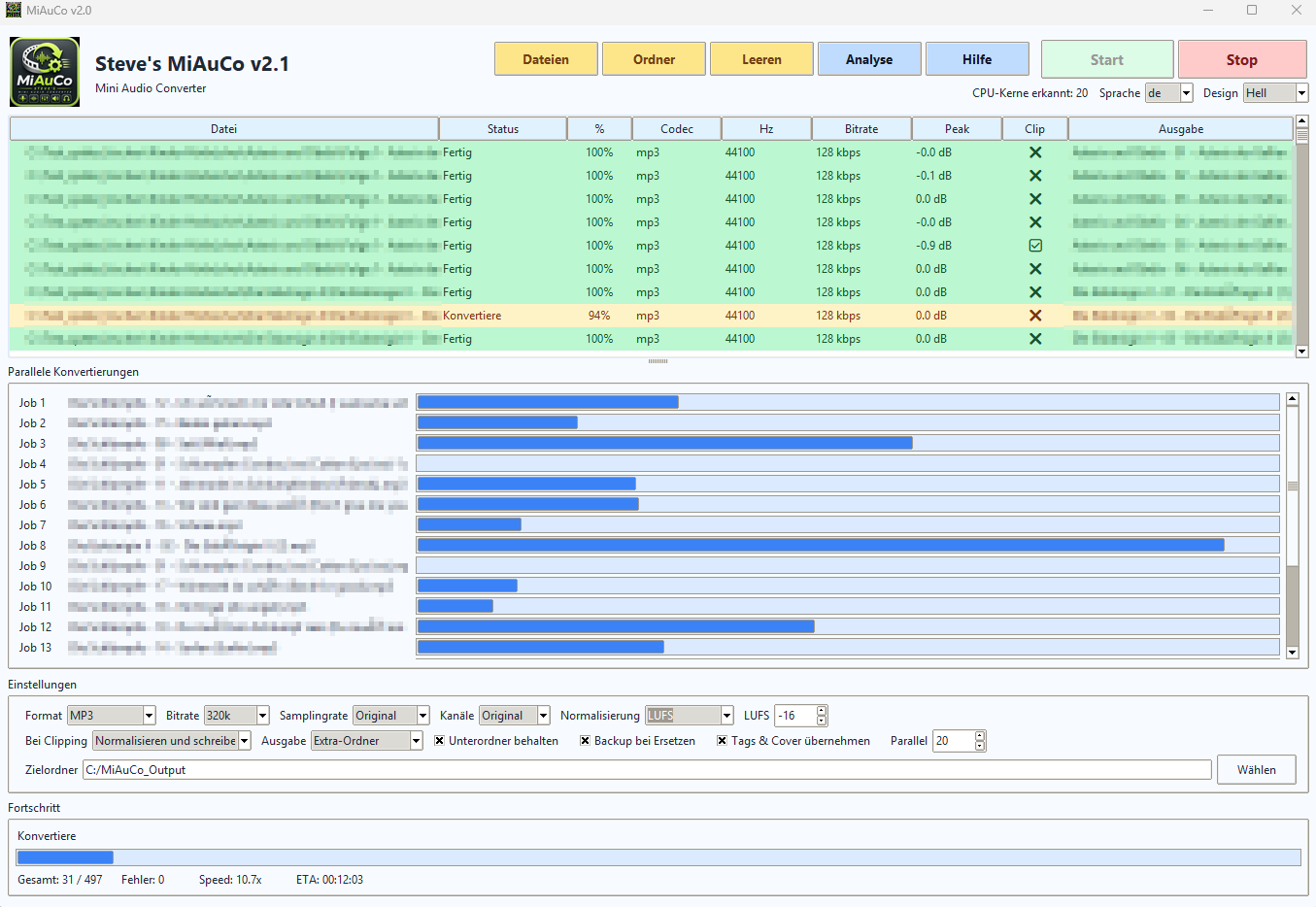Click the Dateien button
Image resolution: width=1316 pixels, height=907 pixels.
[546, 59]
